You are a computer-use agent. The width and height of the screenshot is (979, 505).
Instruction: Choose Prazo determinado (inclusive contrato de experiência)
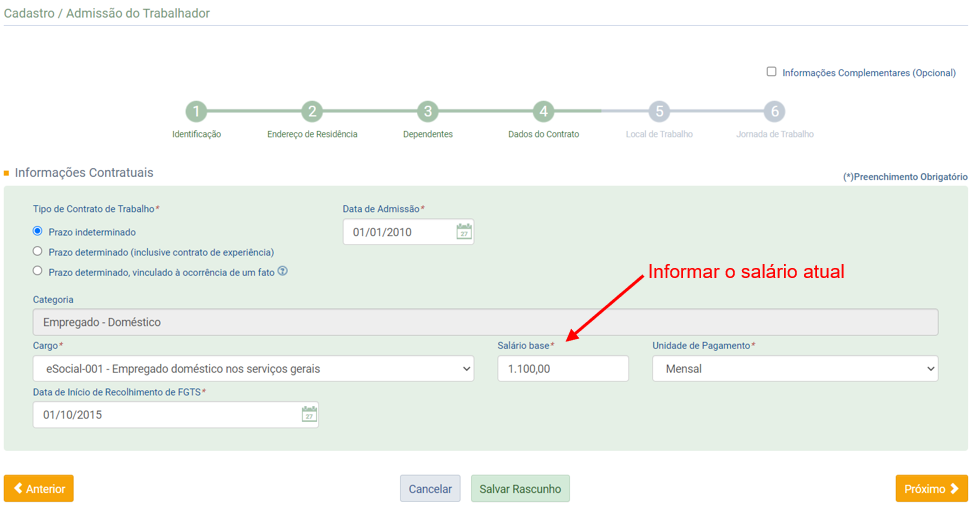click(37, 251)
